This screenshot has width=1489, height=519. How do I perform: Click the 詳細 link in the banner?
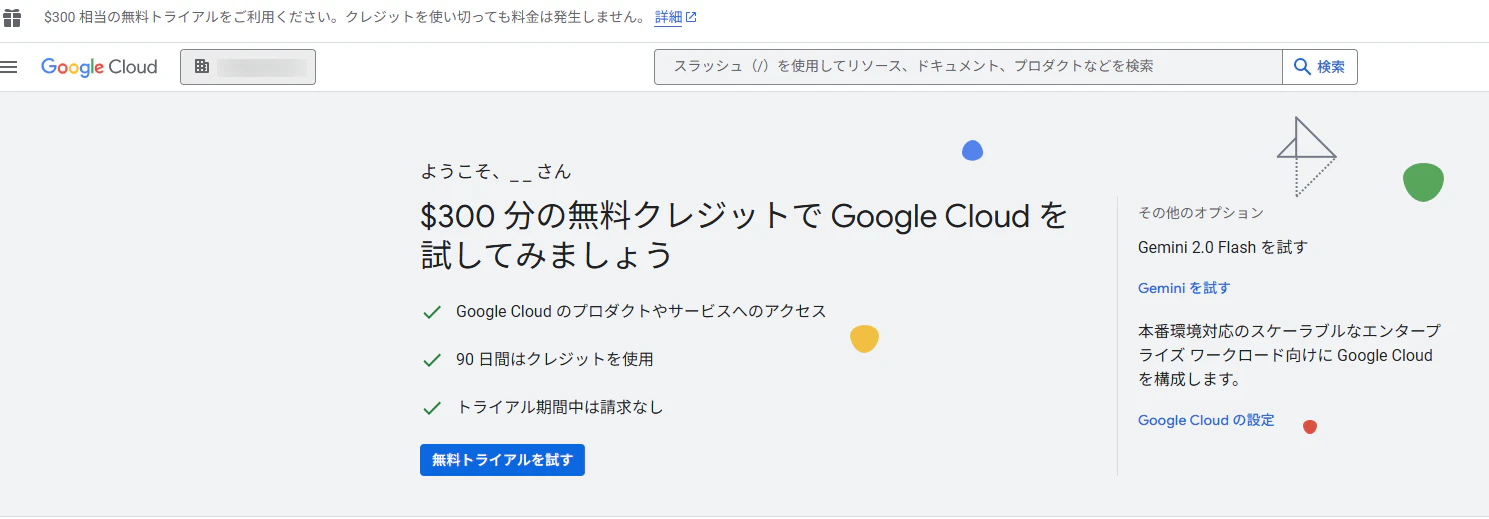pyautogui.click(x=675, y=18)
